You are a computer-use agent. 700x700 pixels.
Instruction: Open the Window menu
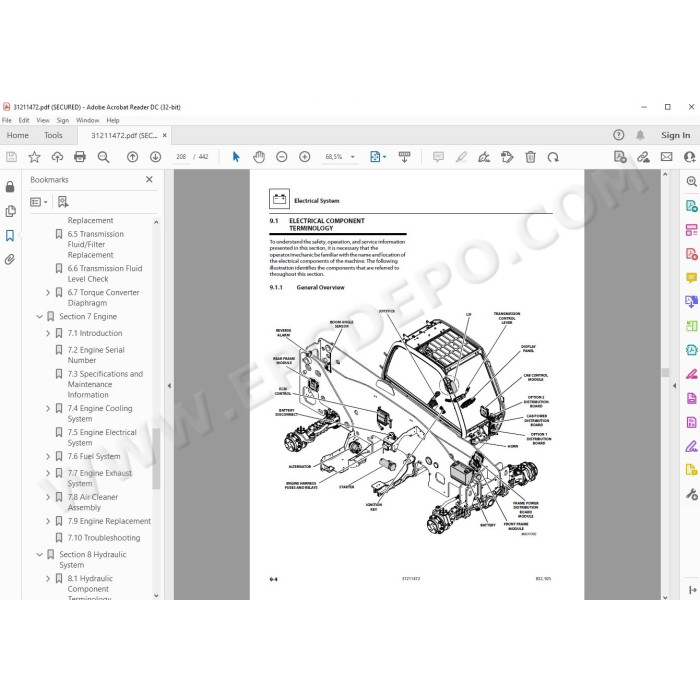point(88,120)
